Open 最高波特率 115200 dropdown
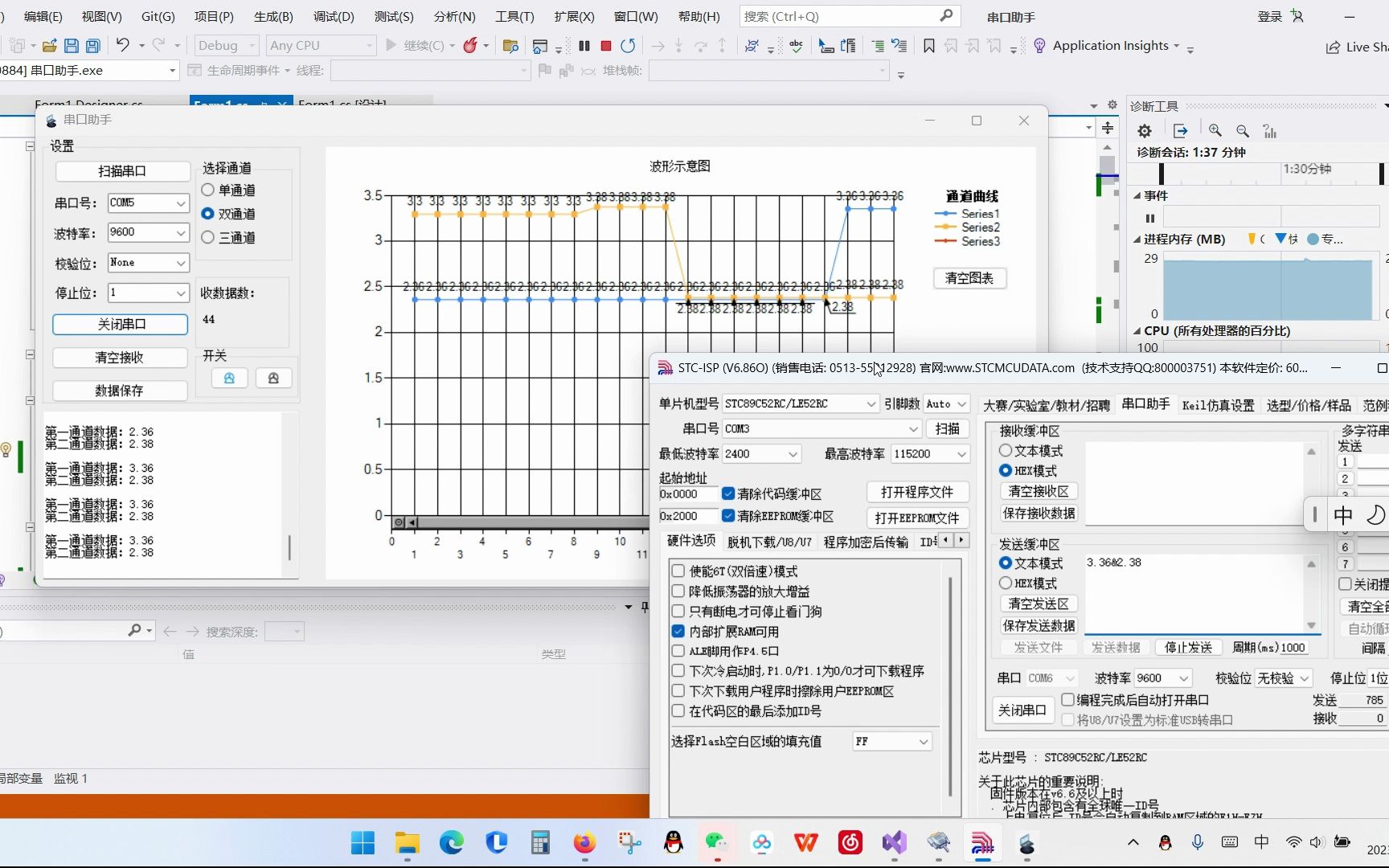The height and width of the screenshot is (868, 1389). tap(961, 454)
